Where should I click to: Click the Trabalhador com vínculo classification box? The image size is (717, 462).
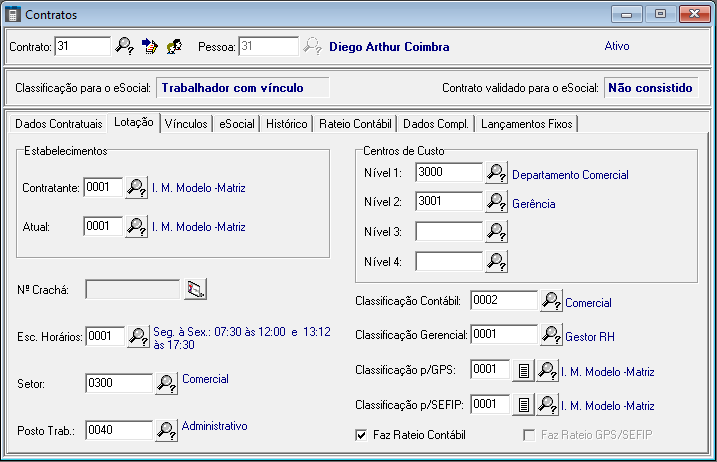pos(243,88)
